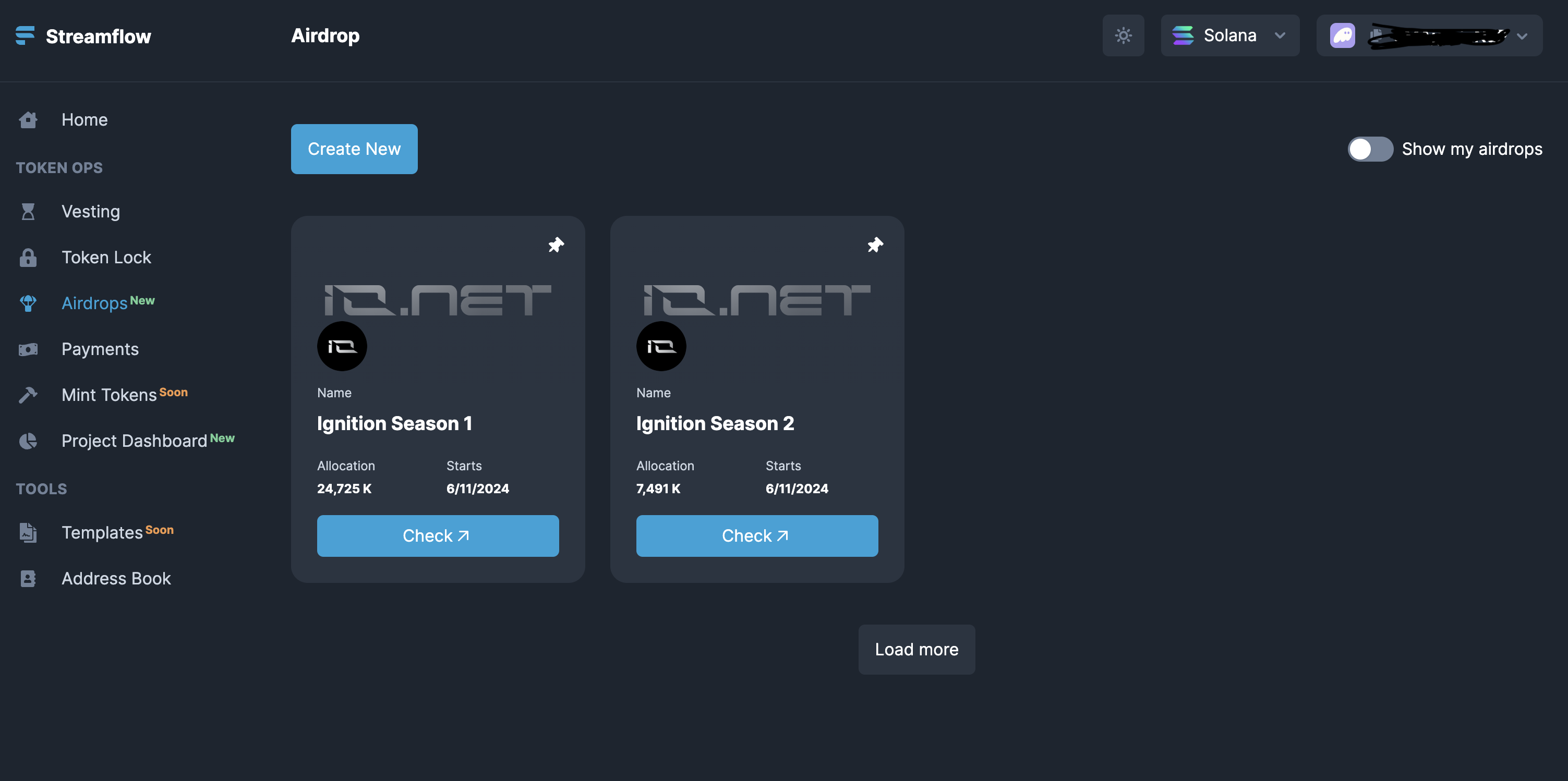Image resolution: width=1568 pixels, height=781 pixels.
Task: Click the Vesting hourglass icon
Action: 28,212
